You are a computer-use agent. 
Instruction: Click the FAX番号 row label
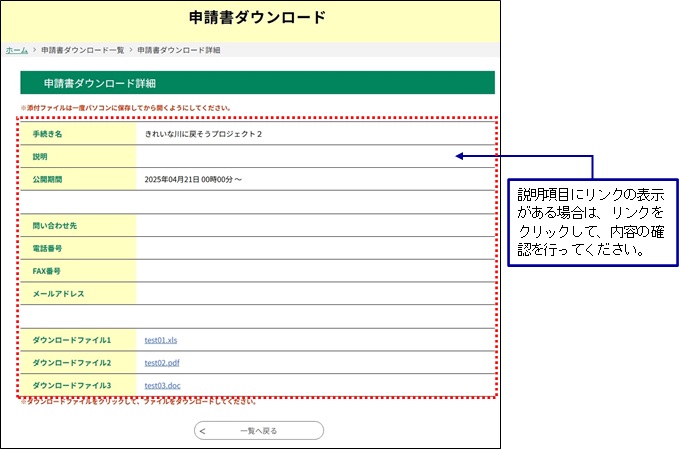click(x=47, y=271)
